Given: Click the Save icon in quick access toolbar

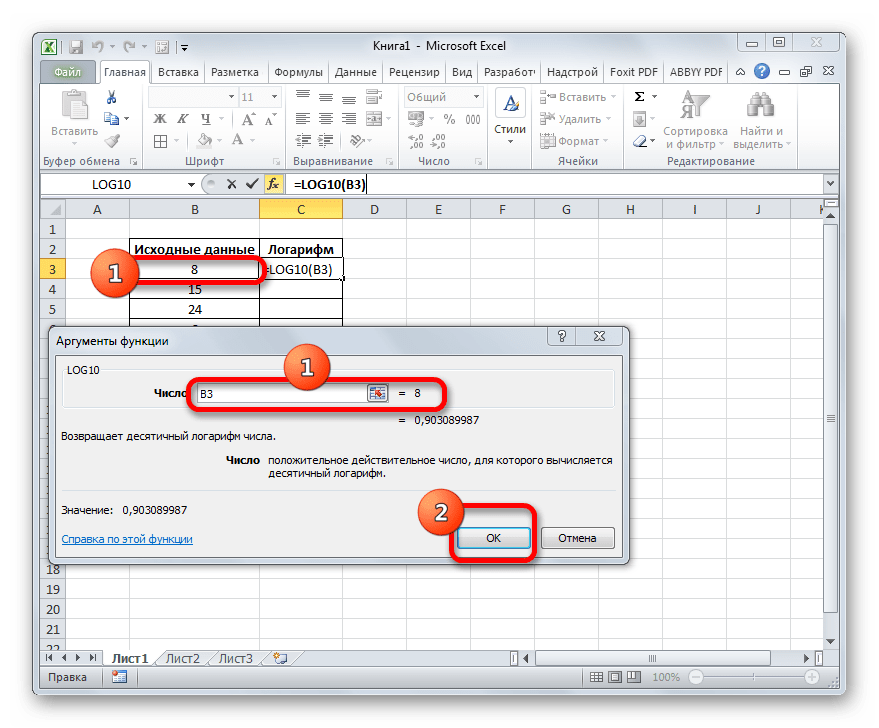Looking at the screenshot, I should (72, 46).
